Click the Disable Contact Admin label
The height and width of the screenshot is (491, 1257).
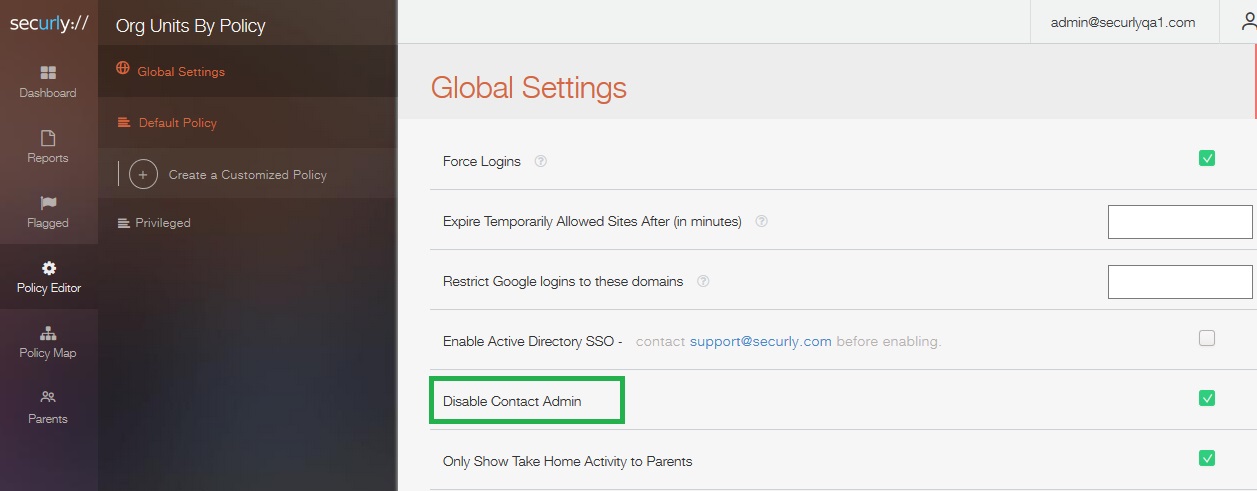point(512,401)
